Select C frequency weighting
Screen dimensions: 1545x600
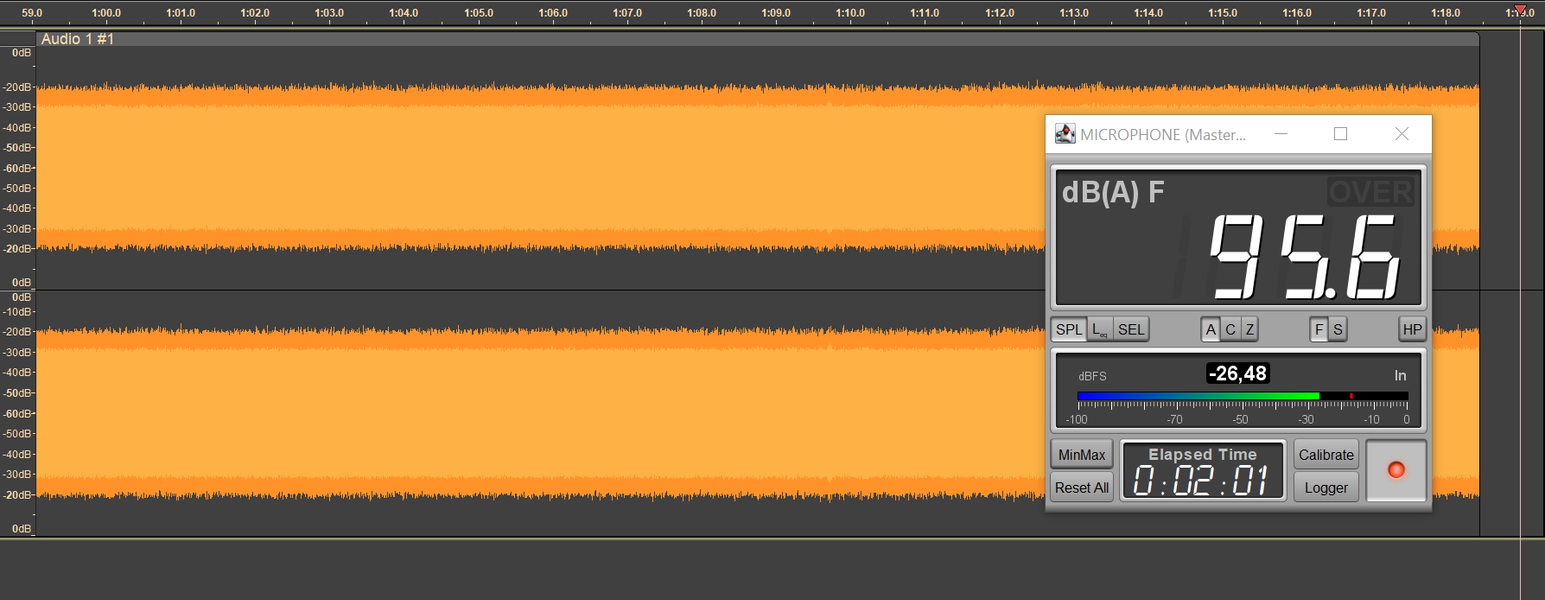[x=1230, y=329]
